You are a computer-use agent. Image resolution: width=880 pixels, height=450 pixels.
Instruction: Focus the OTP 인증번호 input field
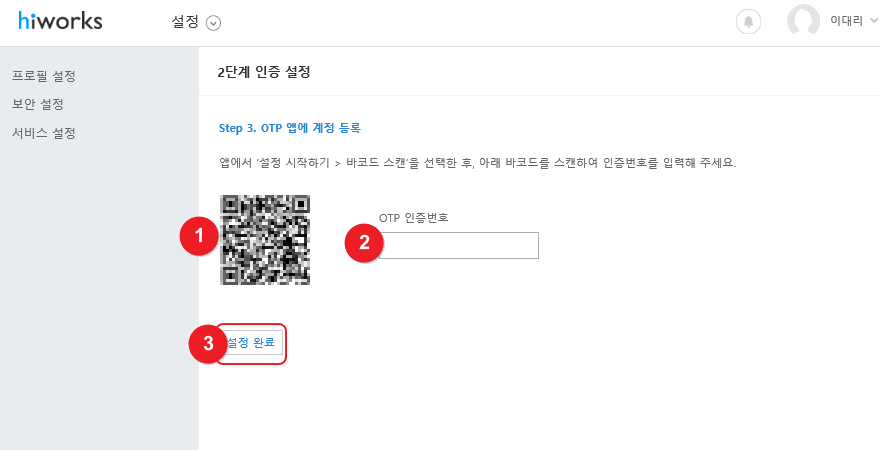pos(459,245)
